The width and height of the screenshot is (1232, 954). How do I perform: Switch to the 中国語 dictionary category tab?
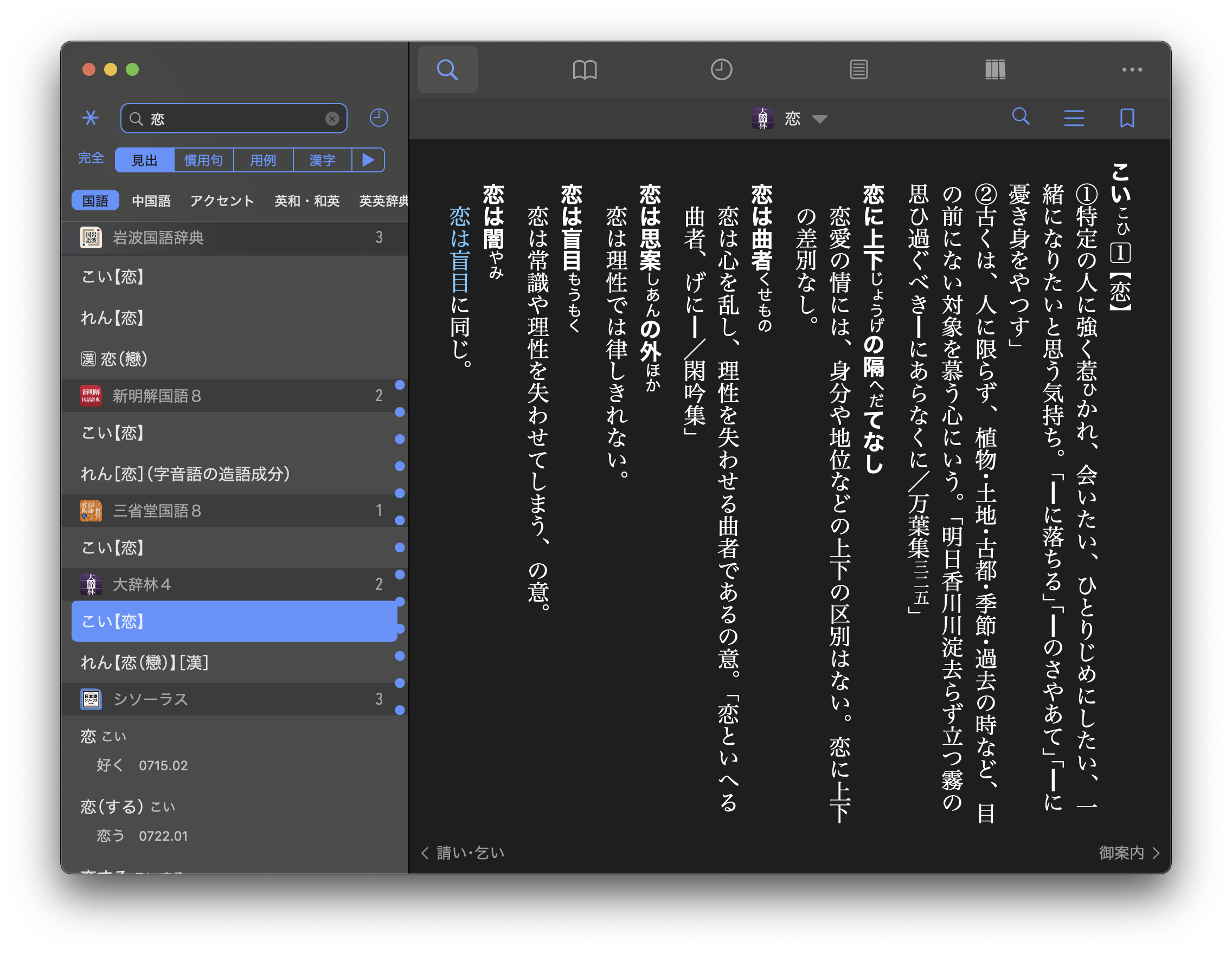click(x=151, y=201)
